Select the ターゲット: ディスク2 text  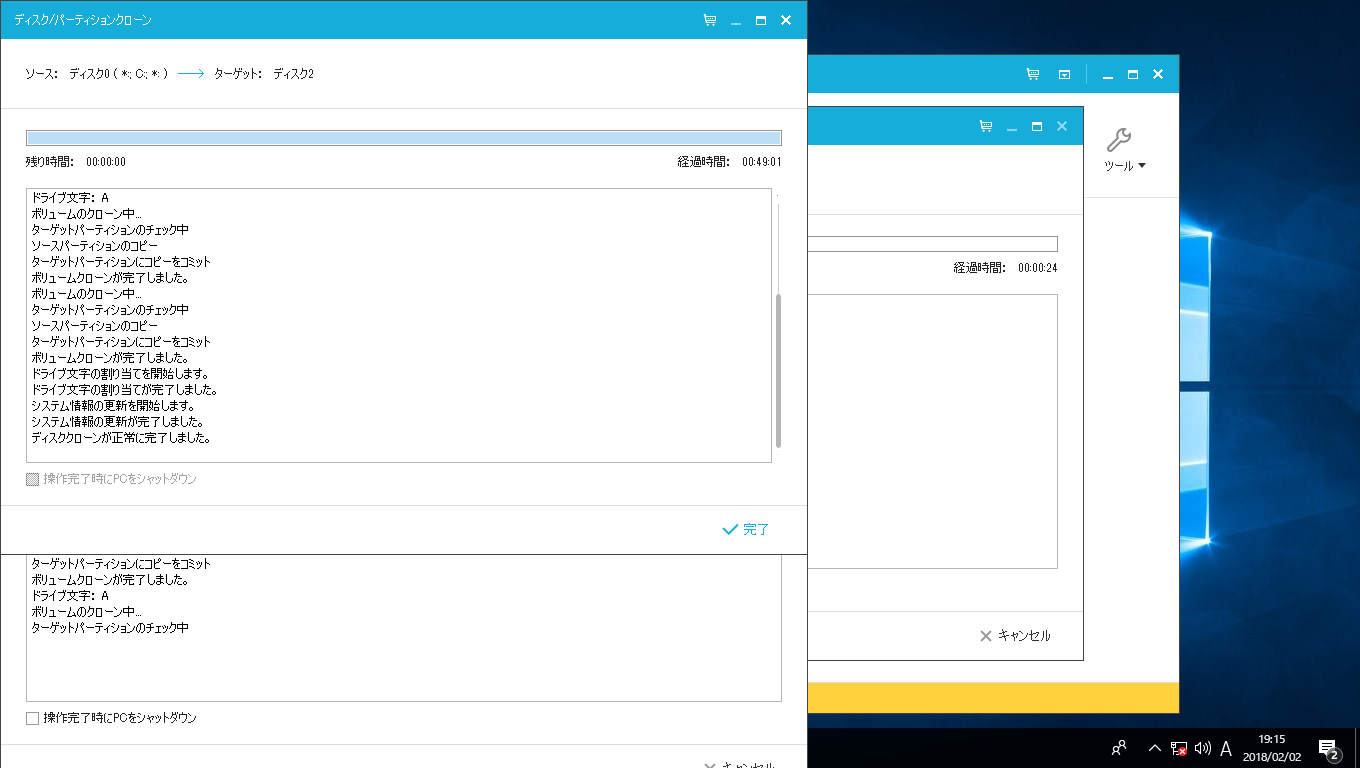[264, 74]
